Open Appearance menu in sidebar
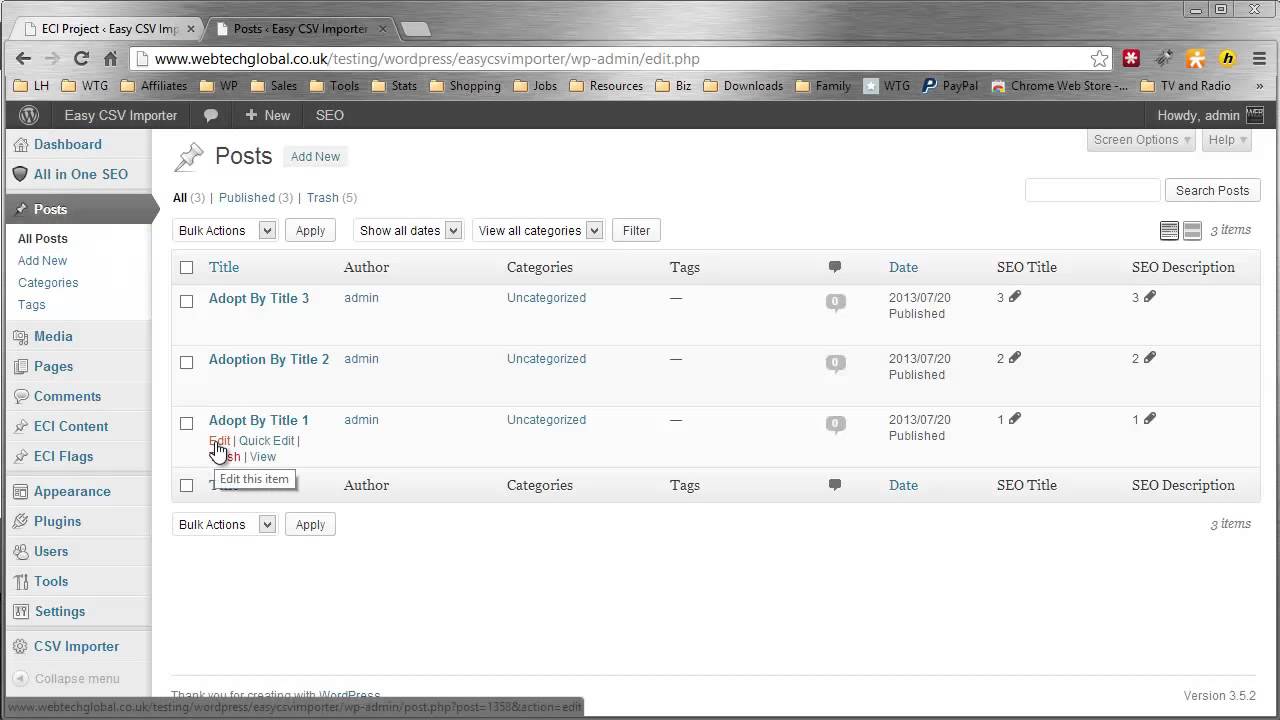 point(72,491)
